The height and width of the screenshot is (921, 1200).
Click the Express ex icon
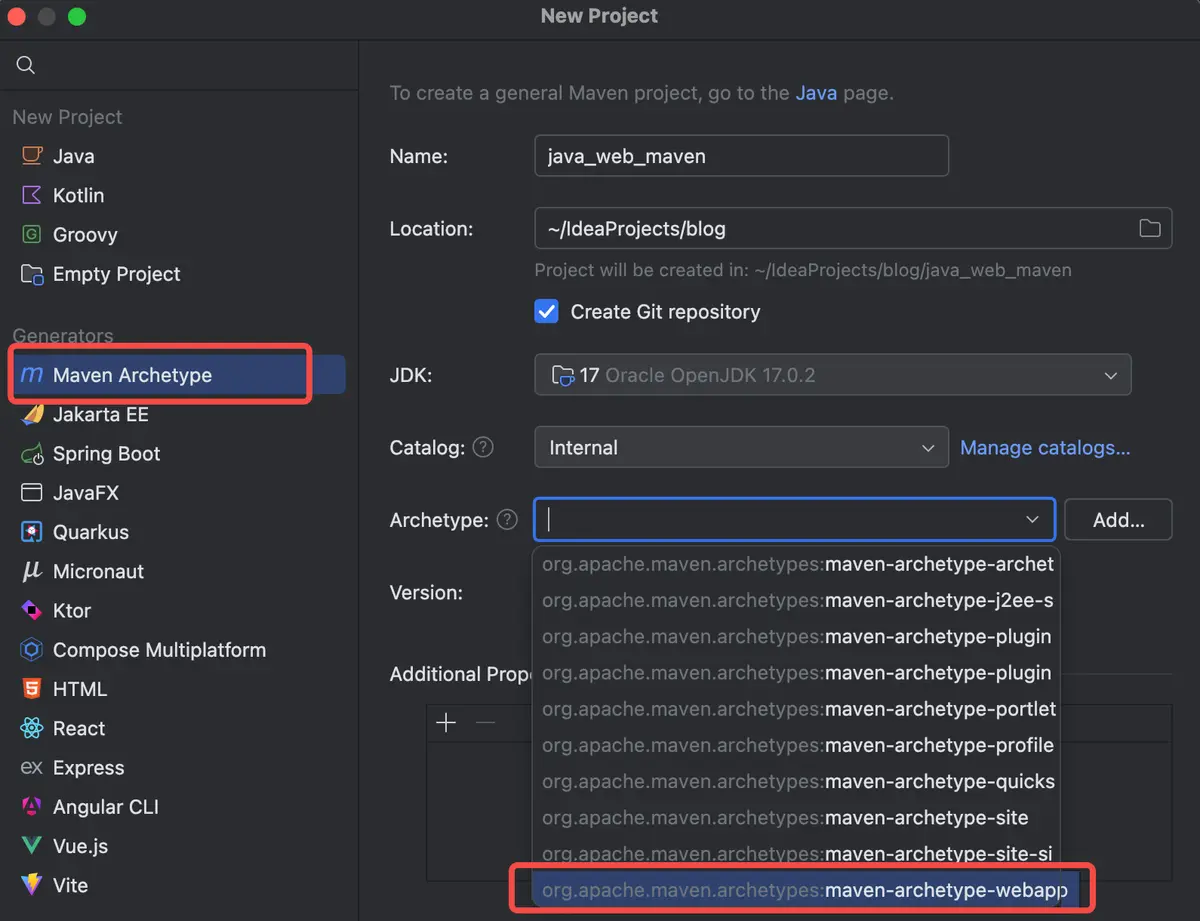tap(32, 768)
